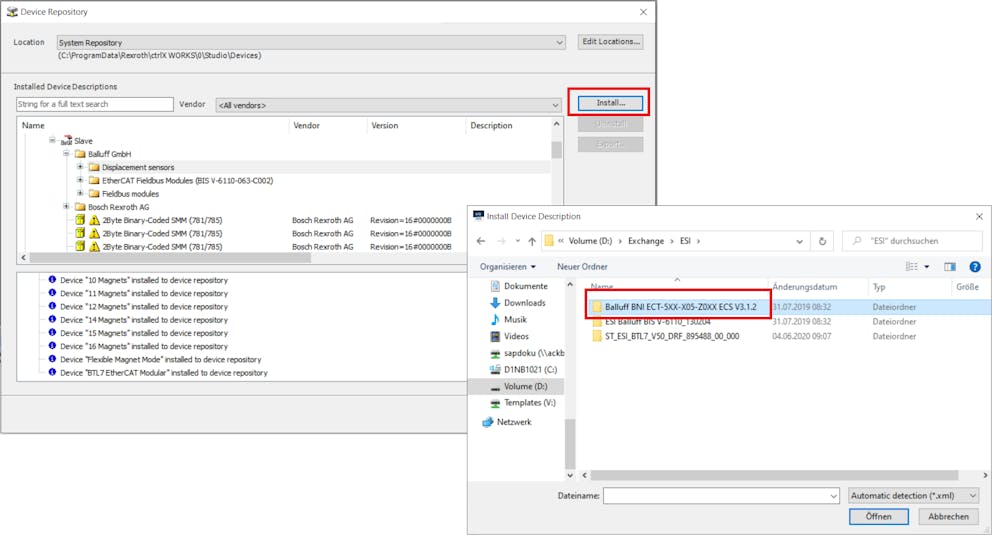Toggle the preview pane icon

tap(950, 266)
